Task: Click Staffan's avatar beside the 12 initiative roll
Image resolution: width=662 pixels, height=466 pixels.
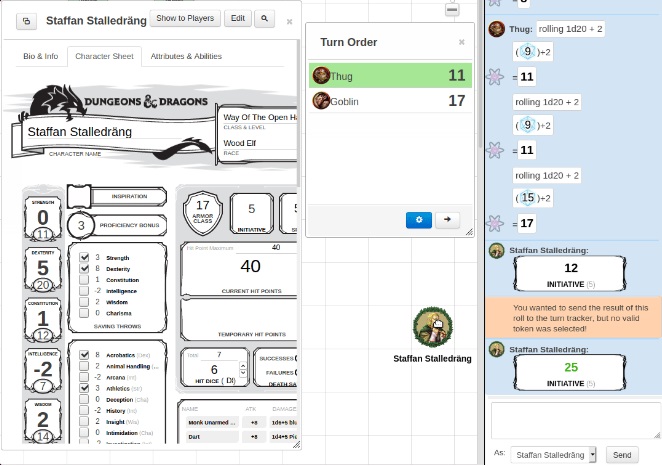Action: (496, 250)
